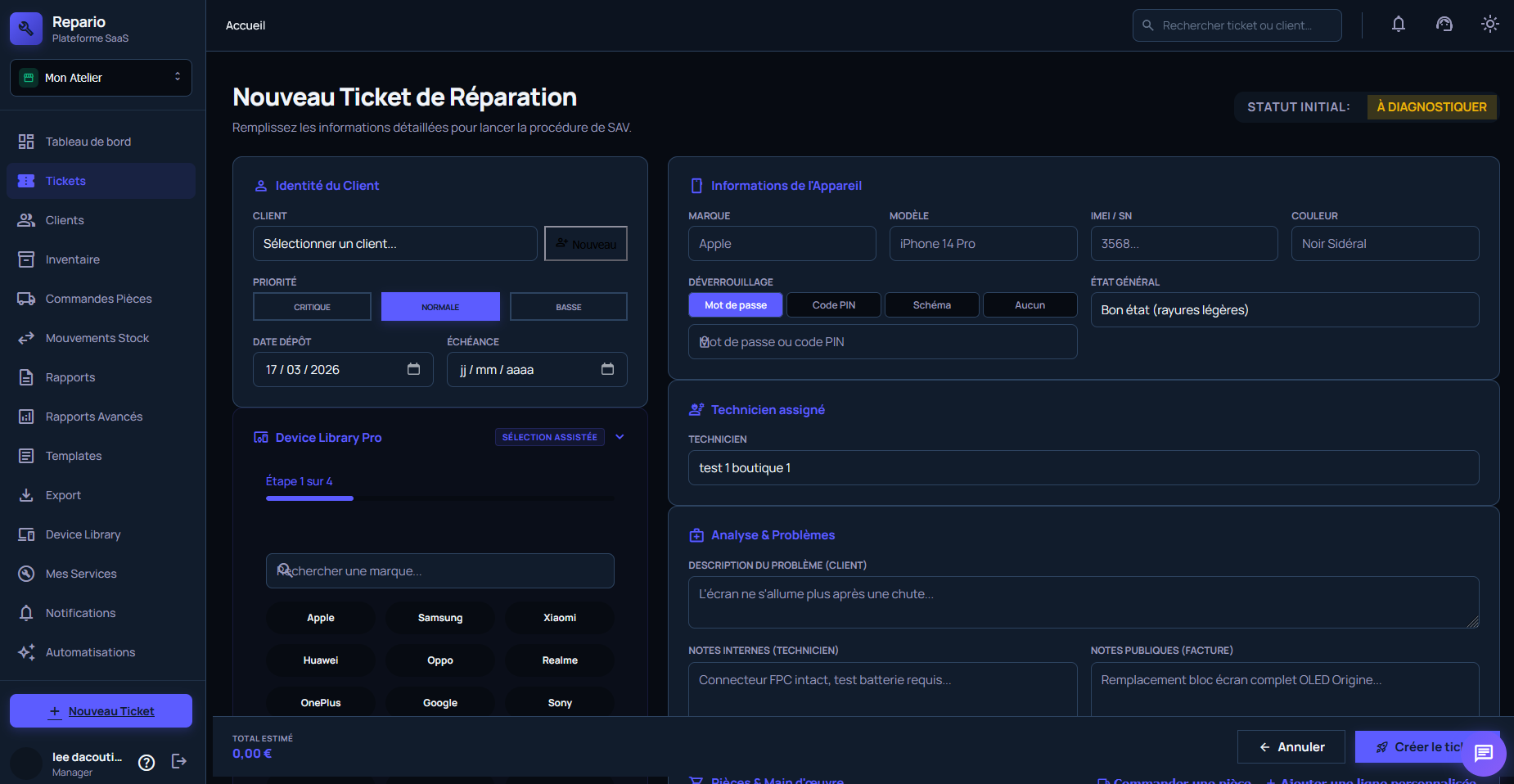Collapse the Device Library Pro panel chevron
Screen dimensions: 1514x784
(620, 436)
